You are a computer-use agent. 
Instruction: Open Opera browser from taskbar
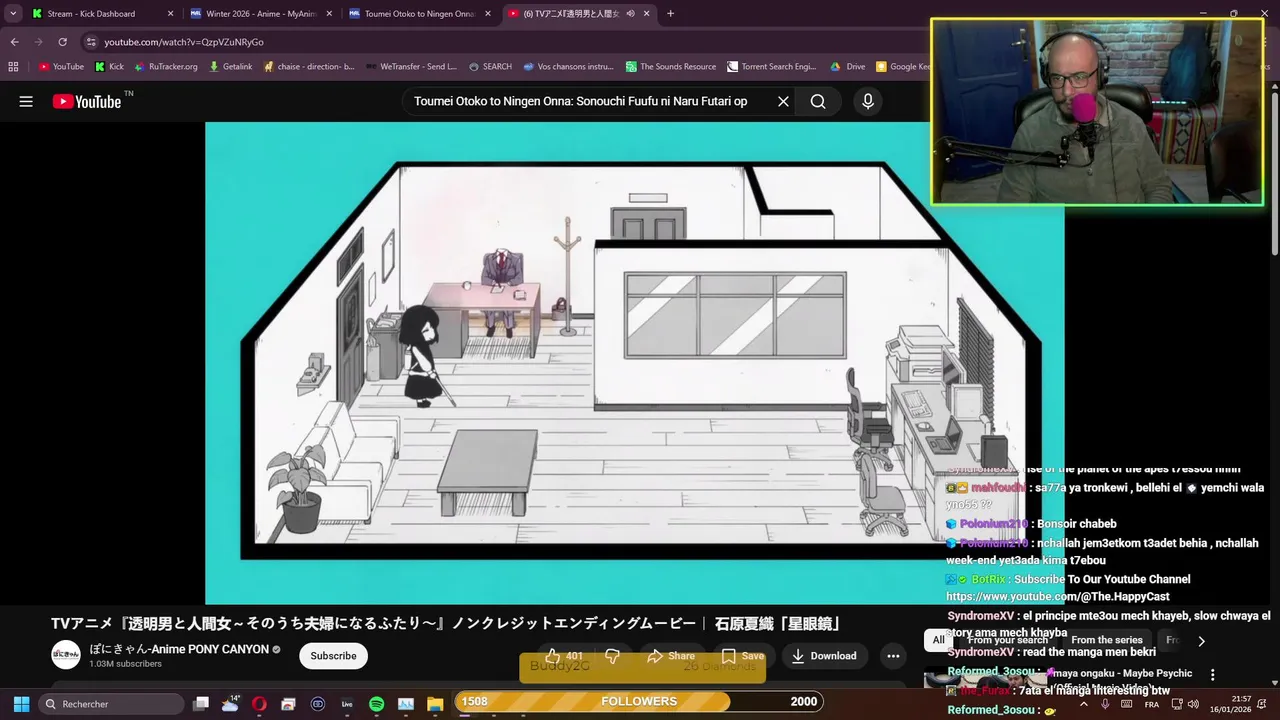[x=260, y=703]
